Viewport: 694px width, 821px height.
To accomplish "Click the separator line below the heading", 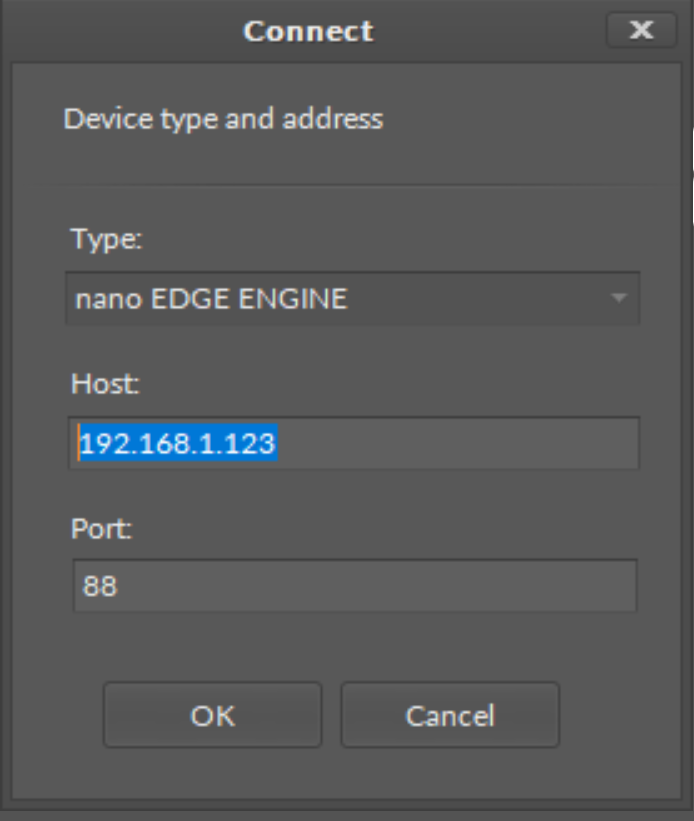I will pos(350,185).
